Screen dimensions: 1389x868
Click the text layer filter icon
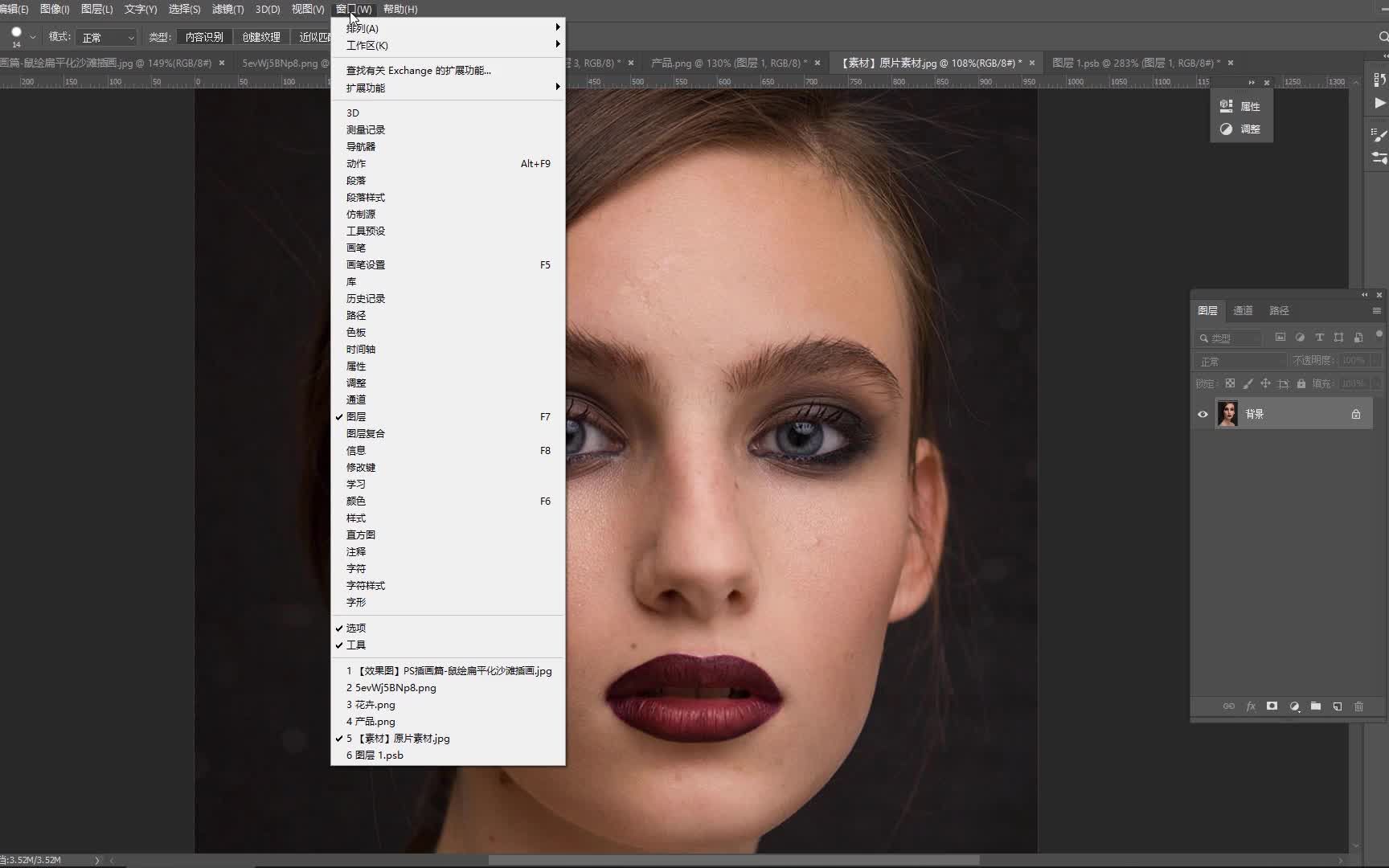click(1319, 338)
